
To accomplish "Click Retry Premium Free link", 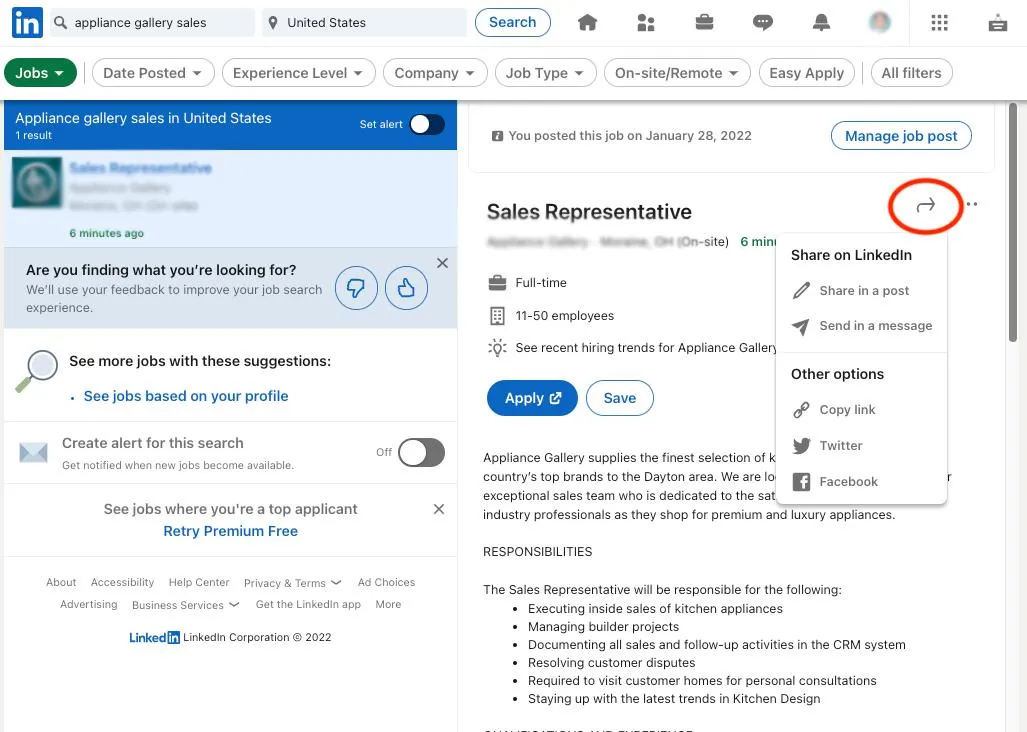I will point(231,531).
